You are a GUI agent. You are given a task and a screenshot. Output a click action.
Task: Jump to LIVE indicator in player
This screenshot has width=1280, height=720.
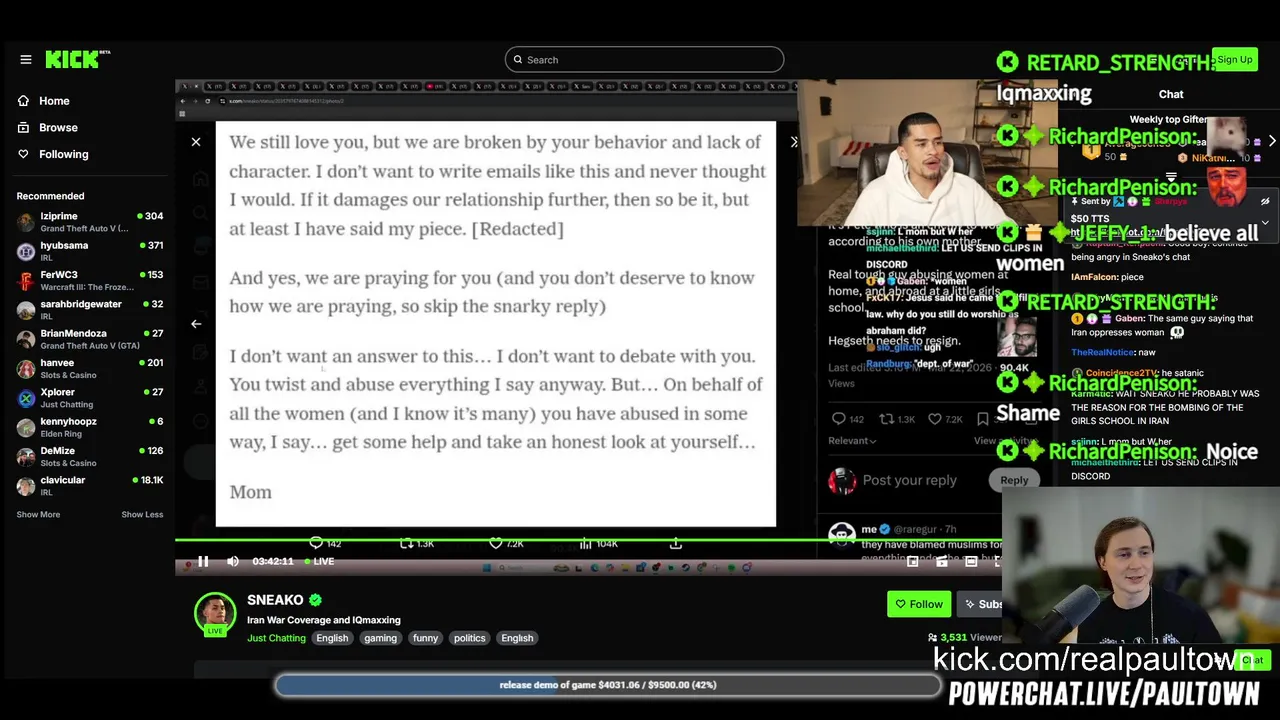tap(319, 561)
